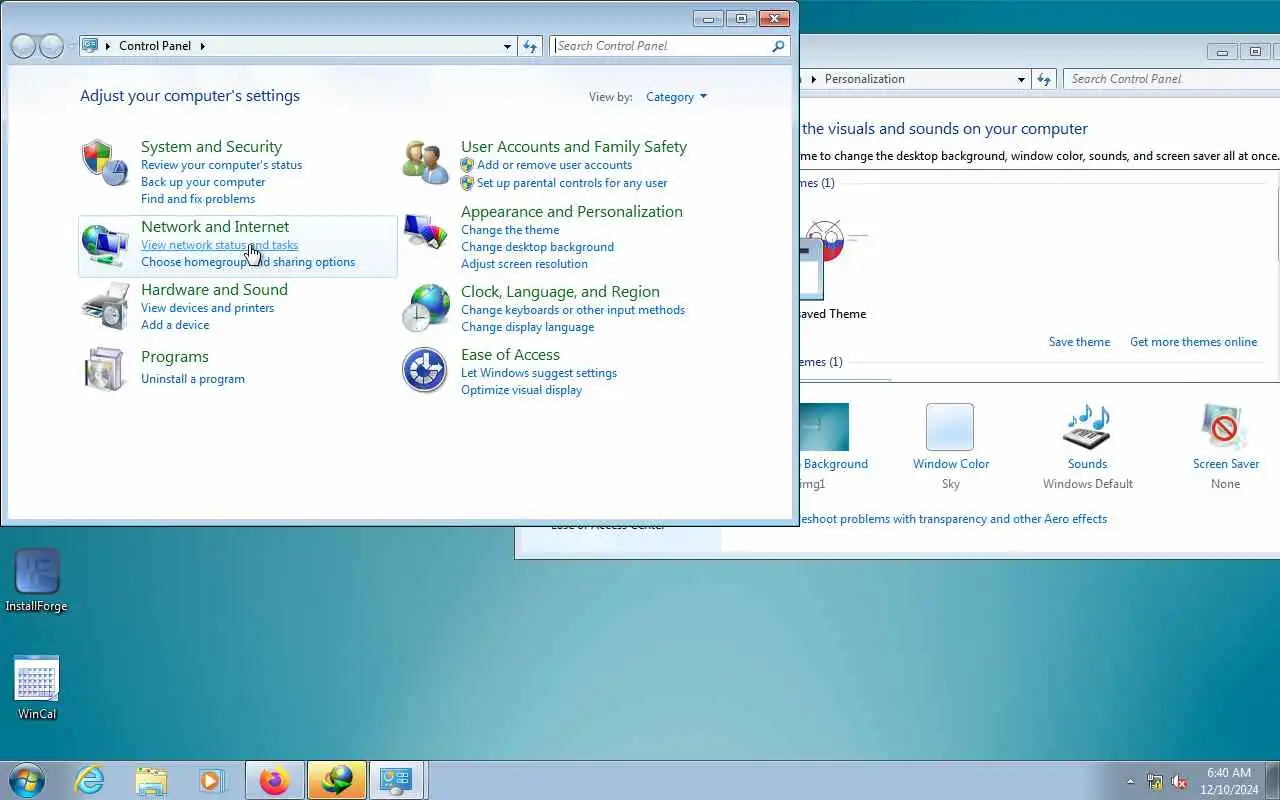Click in the Search Control Panel box
This screenshot has height=800, width=1280.
[662, 46]
